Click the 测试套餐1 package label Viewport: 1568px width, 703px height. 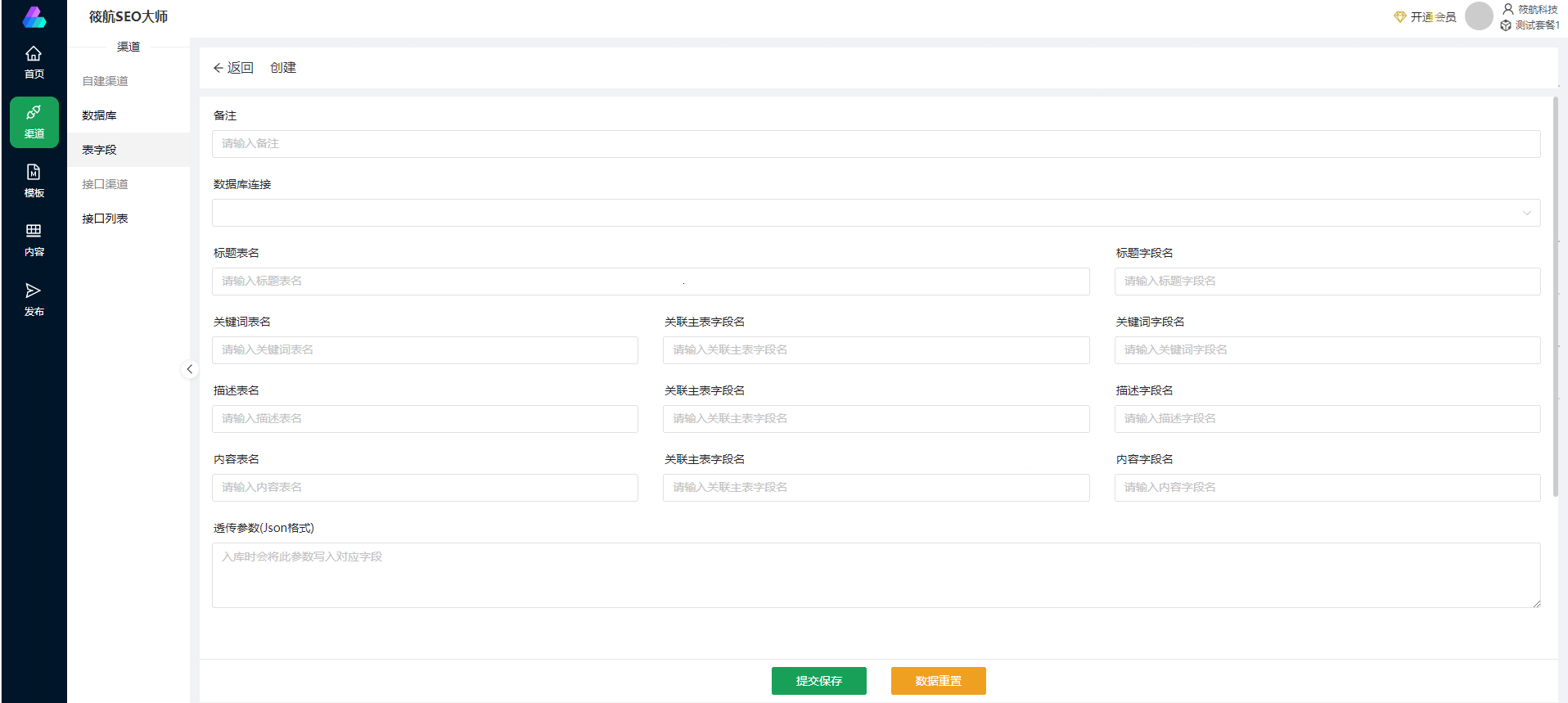[1537, 25]
